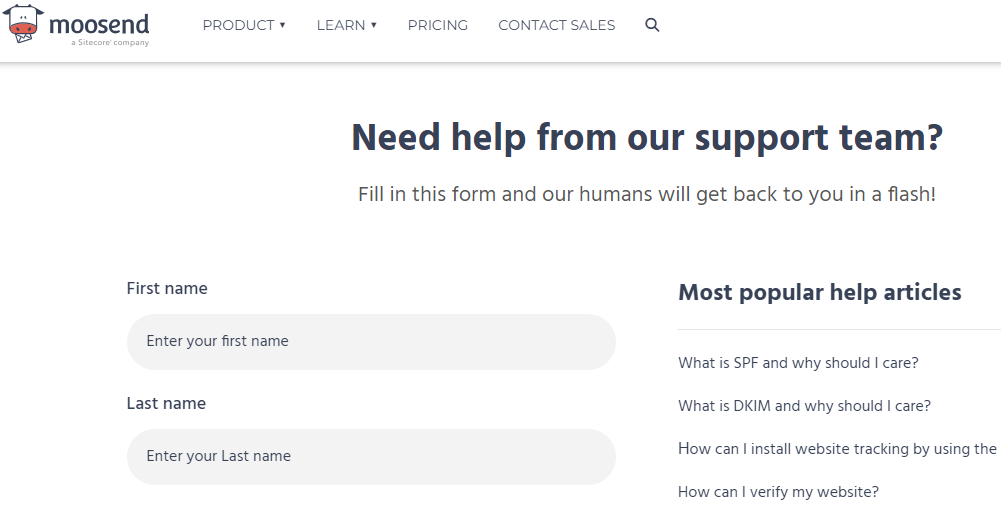Open the site search magnifier icon
1001x508 pixels.
[x=652, y=25]
